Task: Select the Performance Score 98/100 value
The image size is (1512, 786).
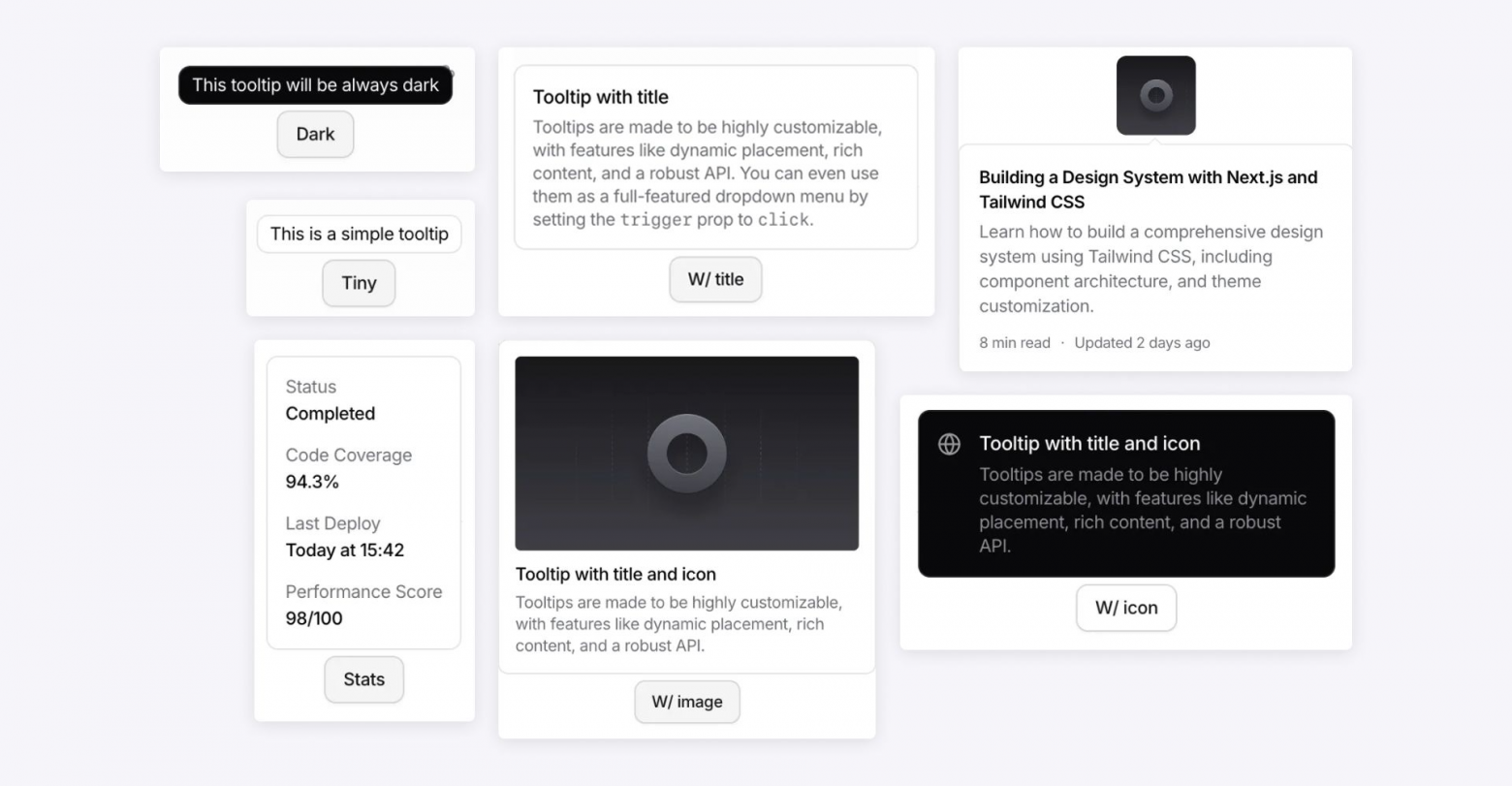Action: 313,618
